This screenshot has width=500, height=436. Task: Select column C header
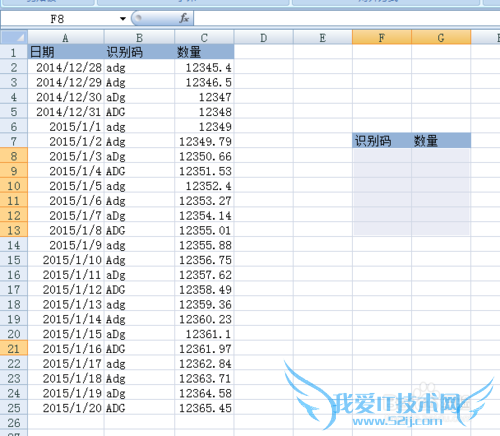click(x=204, y=37)
